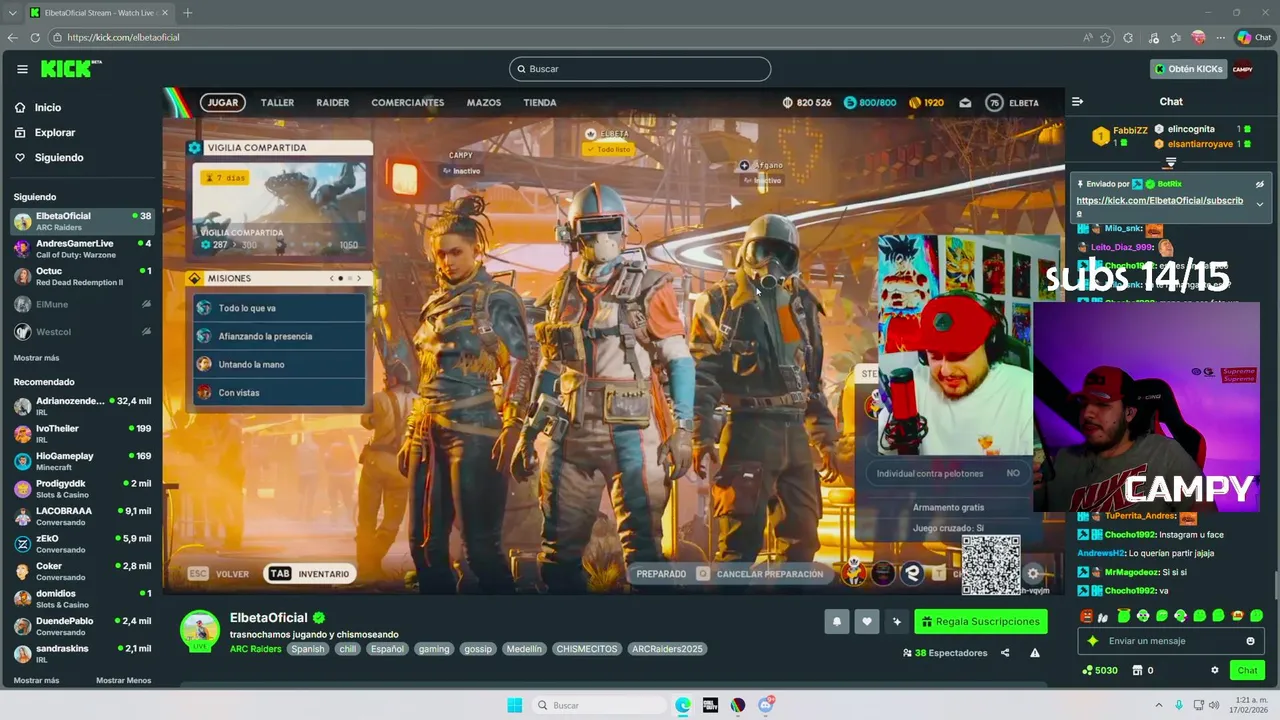The width and height of the screenshot is (1280, 720).
Task: Expand followed list with Mostrar más
Action: (x=36, y=358)
